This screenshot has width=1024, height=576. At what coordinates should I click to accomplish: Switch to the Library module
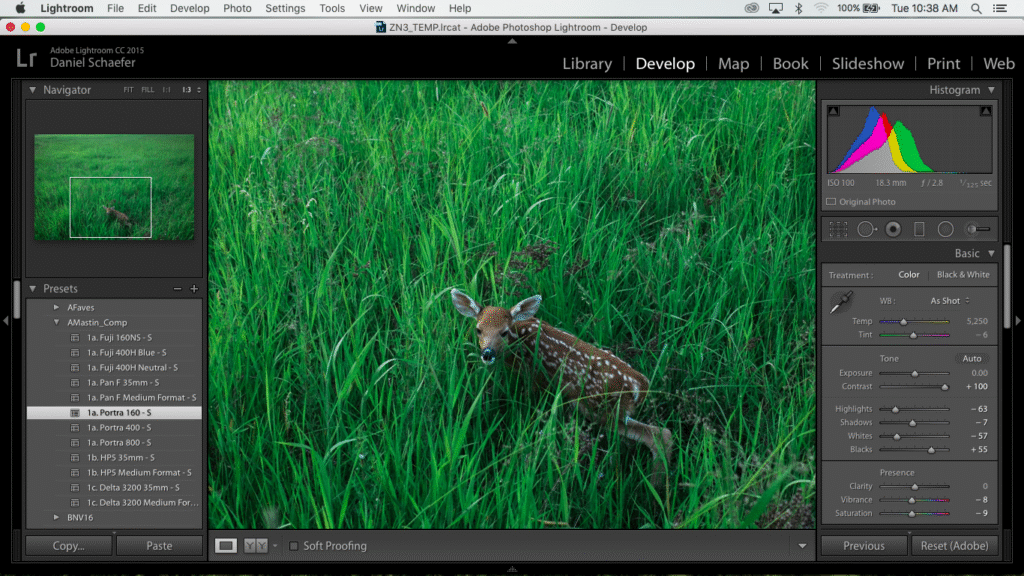pos(586,63)
